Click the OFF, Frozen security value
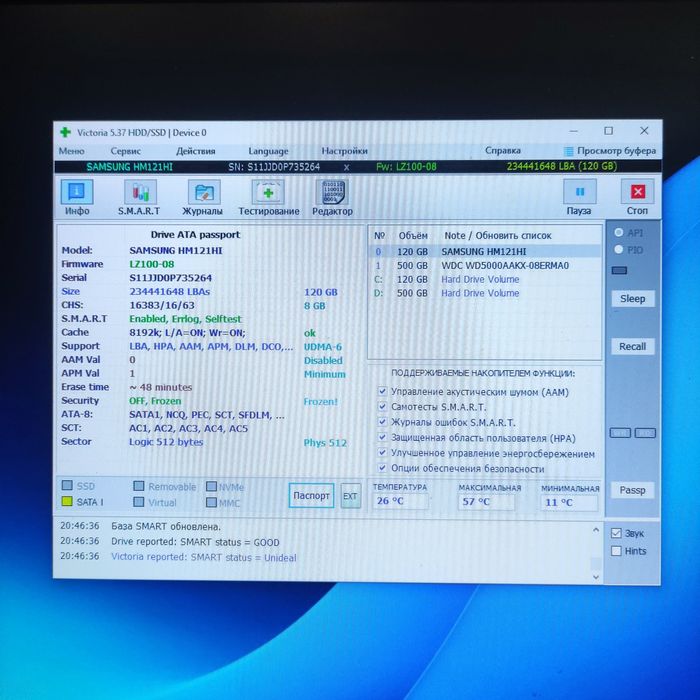Image resolution: width=700 pixels, height=700 pixels. 155,401
